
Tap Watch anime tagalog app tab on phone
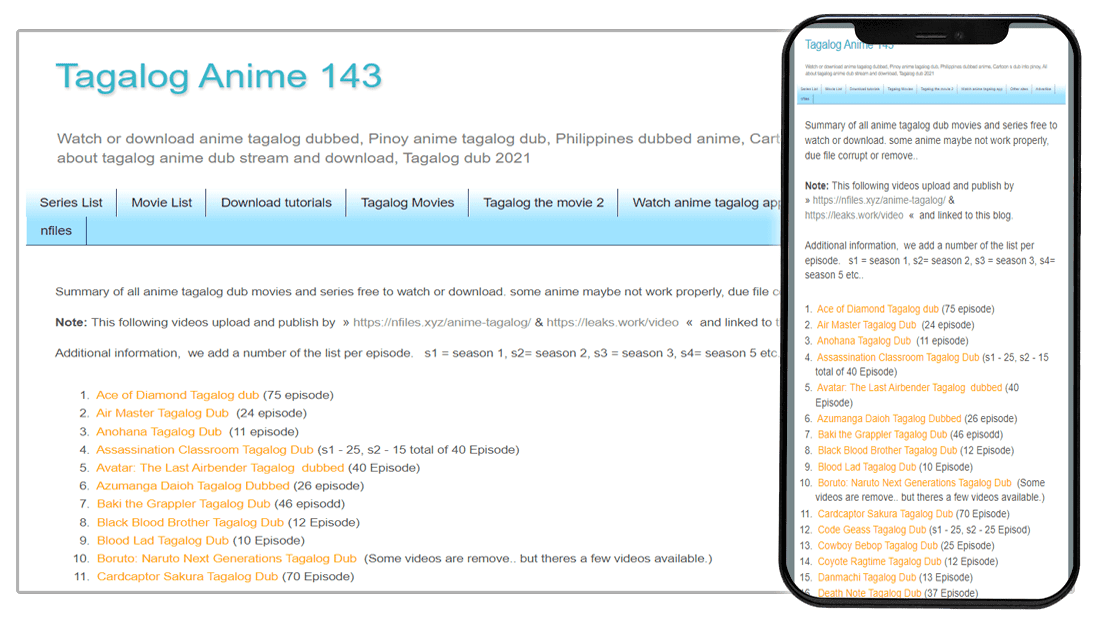click(x=982, y=88)
